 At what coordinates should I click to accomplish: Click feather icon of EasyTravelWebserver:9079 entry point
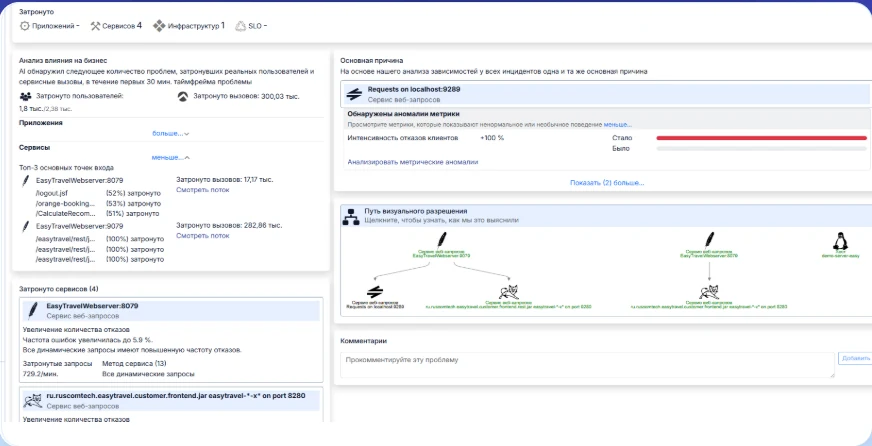(25, 226)
